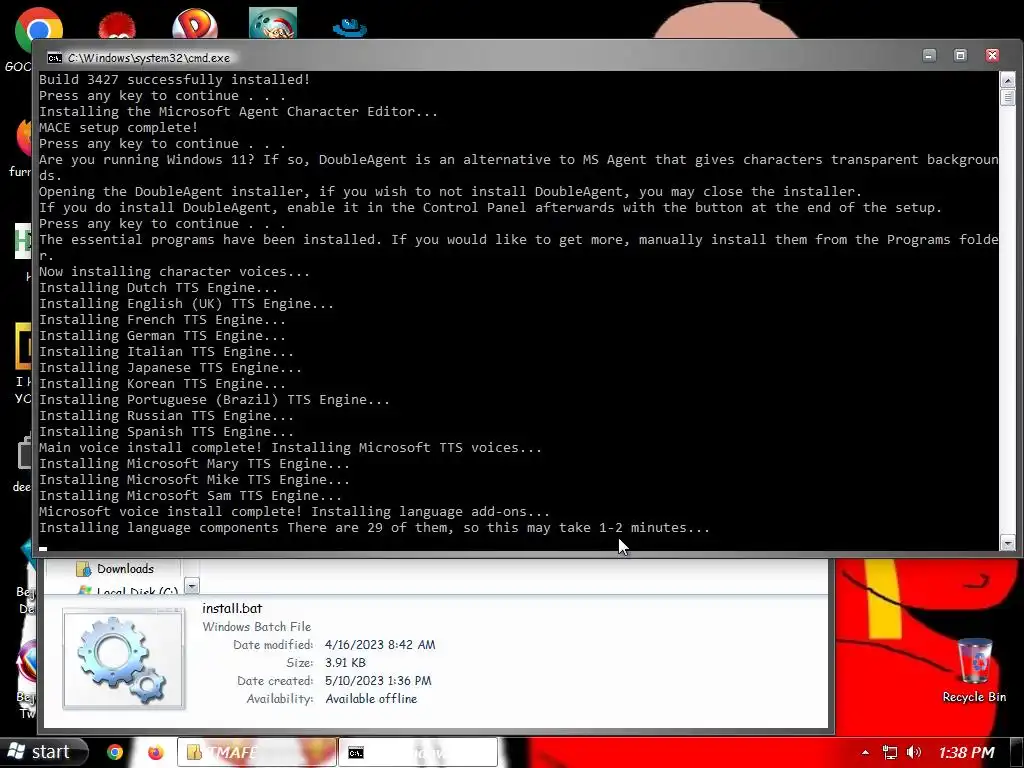Viewport: 1024px width, 768px height.
Task: Click the 'Installing Korean TTS Engine...' line
Action: (162, 383)
